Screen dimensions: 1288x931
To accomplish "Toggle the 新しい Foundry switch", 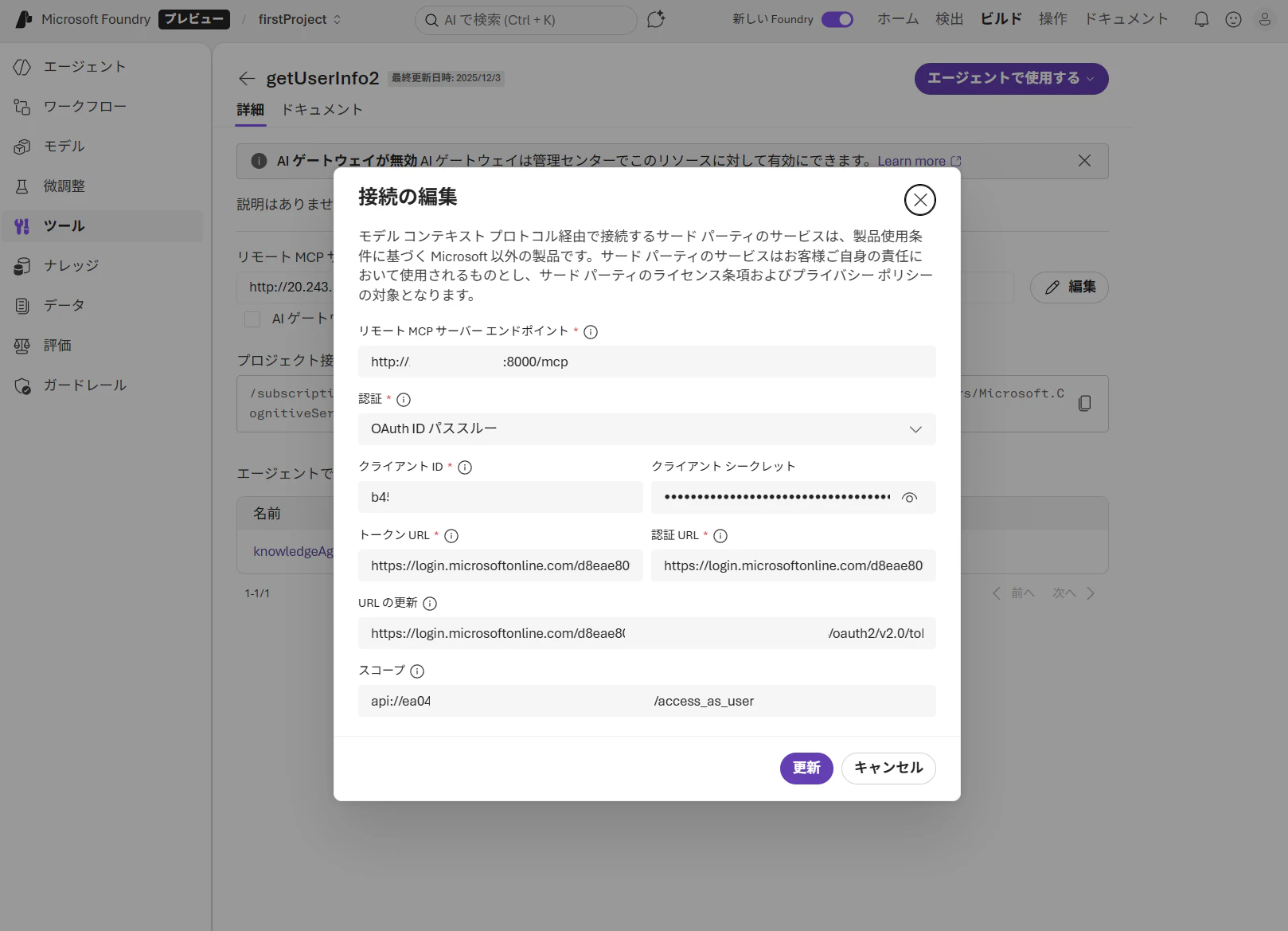I will coord(837,19).
